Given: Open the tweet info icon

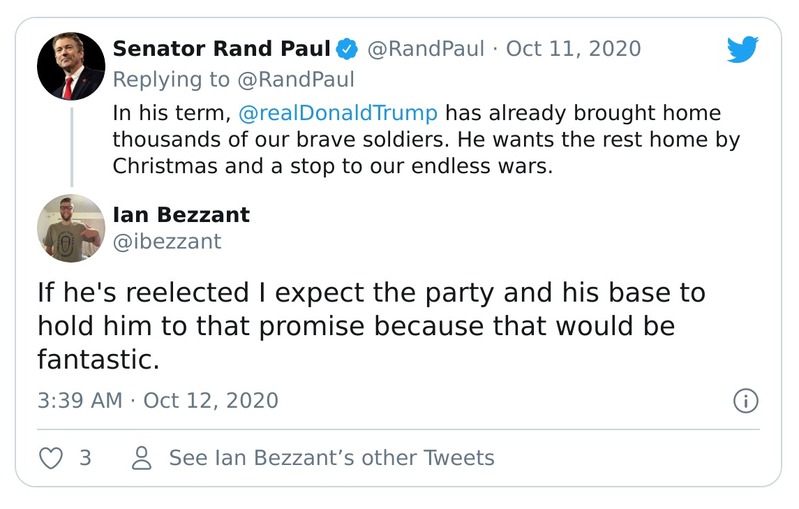Looking at the screenshot, I should 746,401.
